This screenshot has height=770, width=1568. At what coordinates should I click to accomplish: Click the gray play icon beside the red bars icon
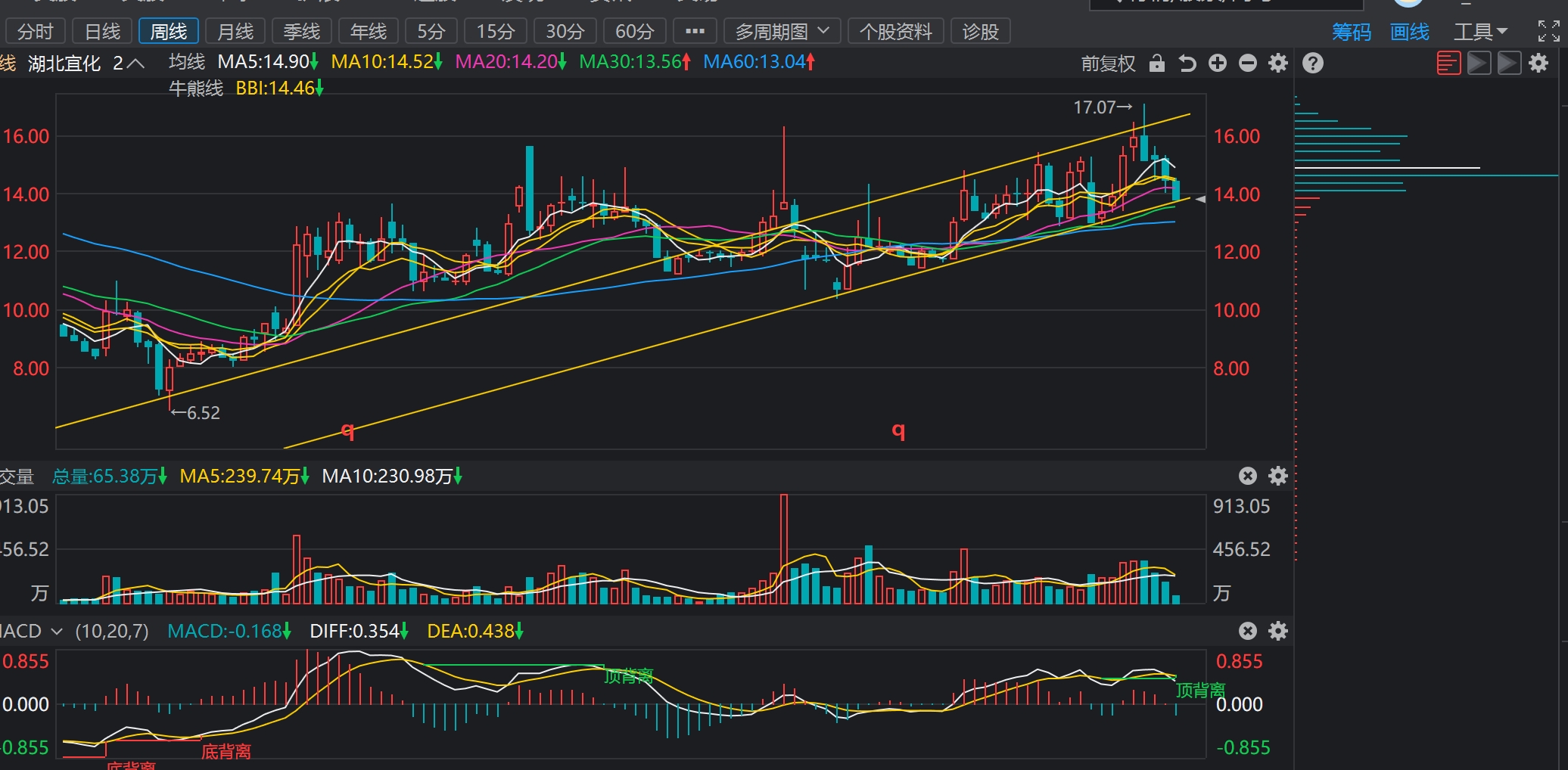(x=1479, y=63)
